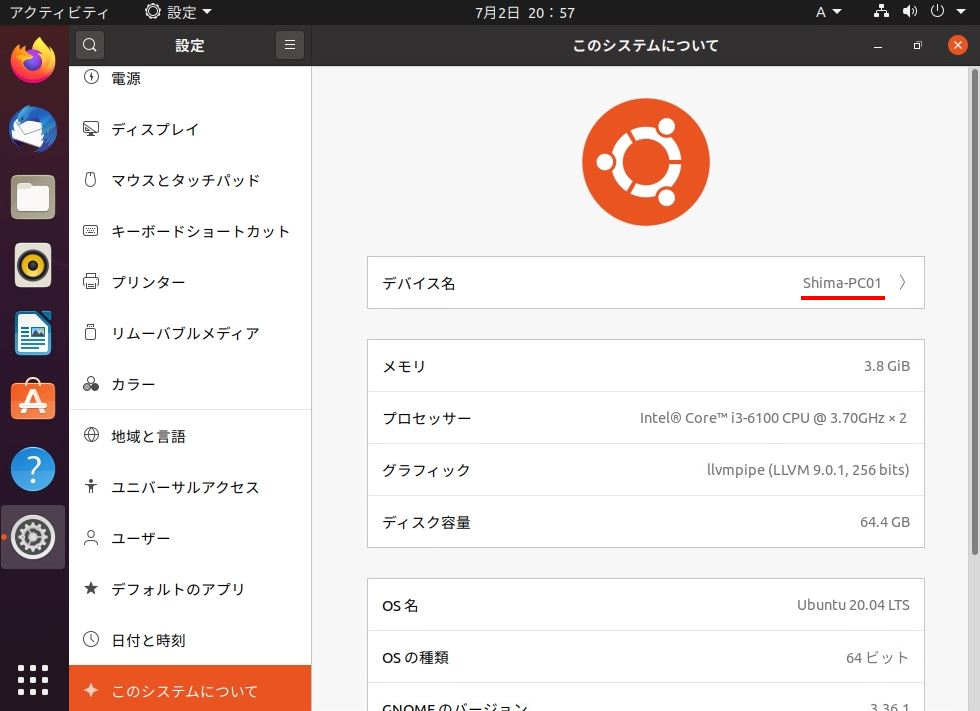
Task: Go to 日付と時刻 settings
Action: point(190,640)
